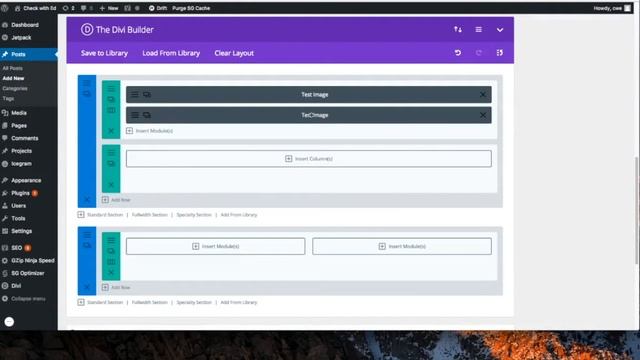
Task: Delete the Test Image module
Action: click(x=482, y=94)
